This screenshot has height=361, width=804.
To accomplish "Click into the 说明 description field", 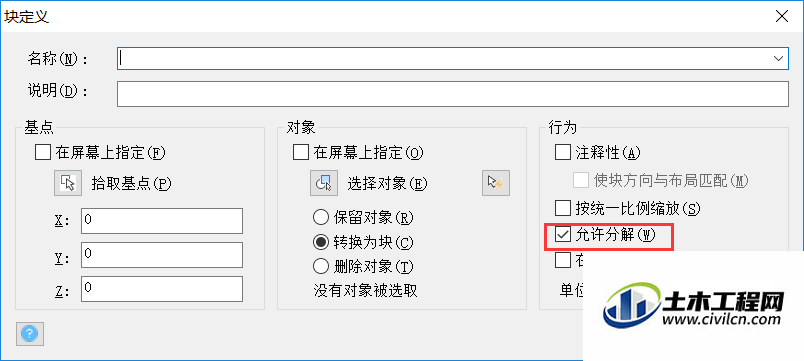I will 453,94.
